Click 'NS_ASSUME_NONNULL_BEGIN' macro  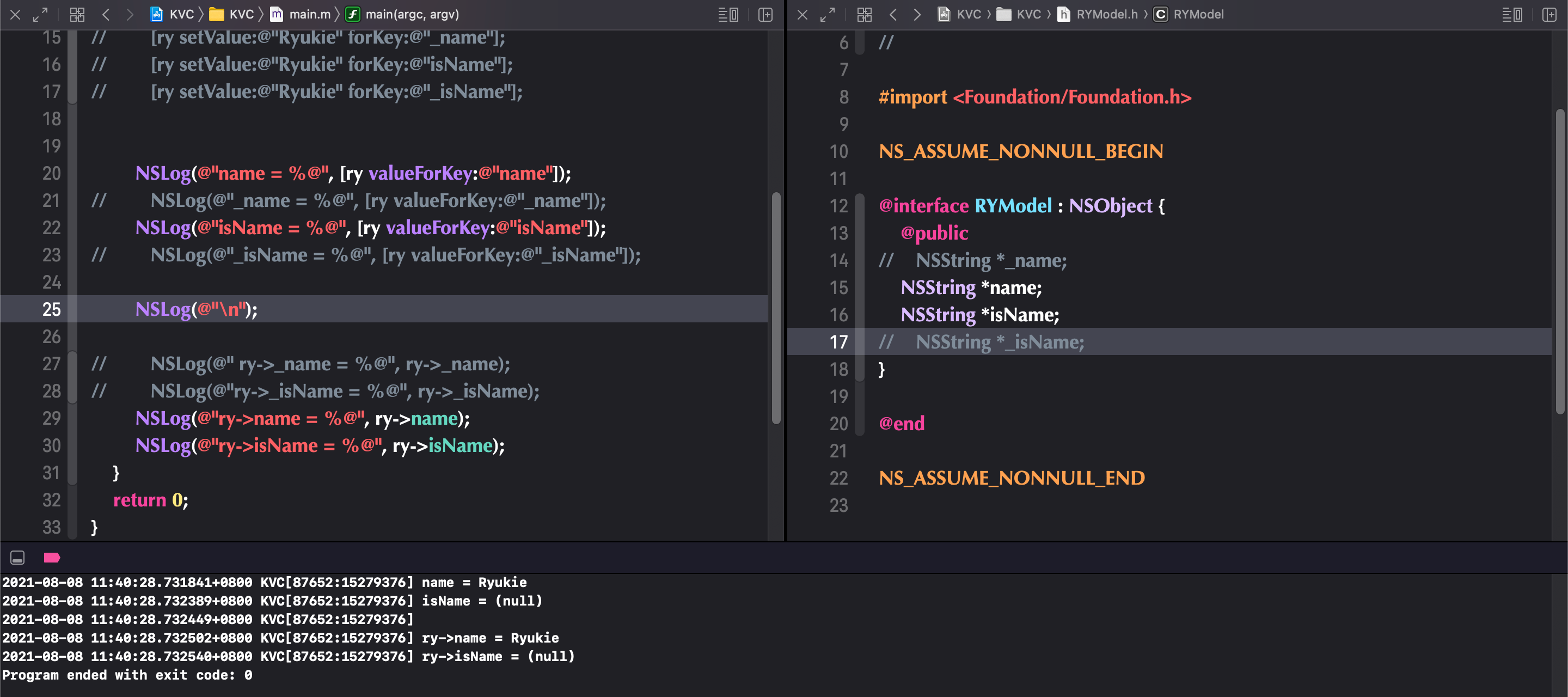(1021, 151)
